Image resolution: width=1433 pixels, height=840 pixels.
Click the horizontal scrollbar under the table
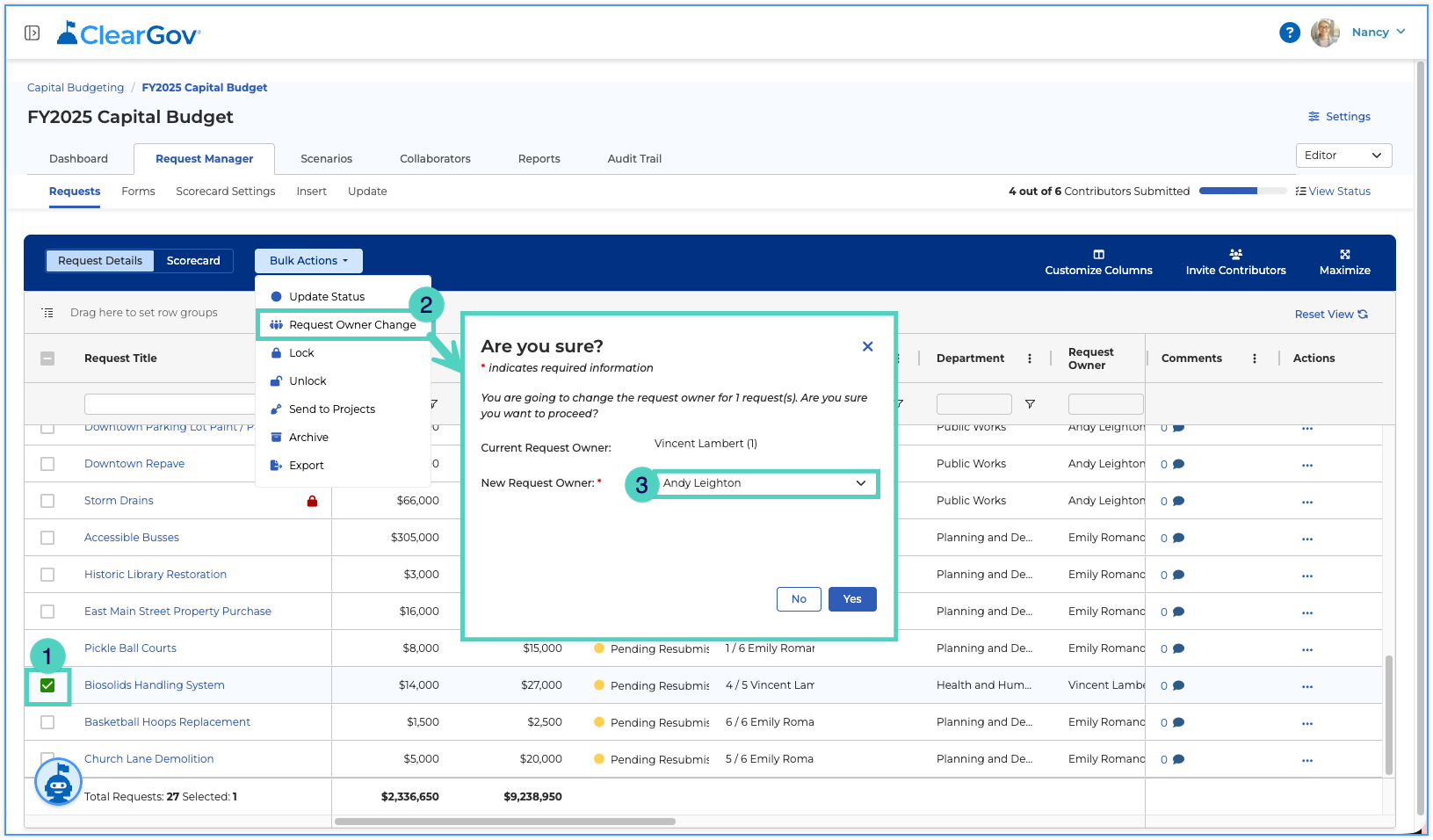tap(505, 822)
